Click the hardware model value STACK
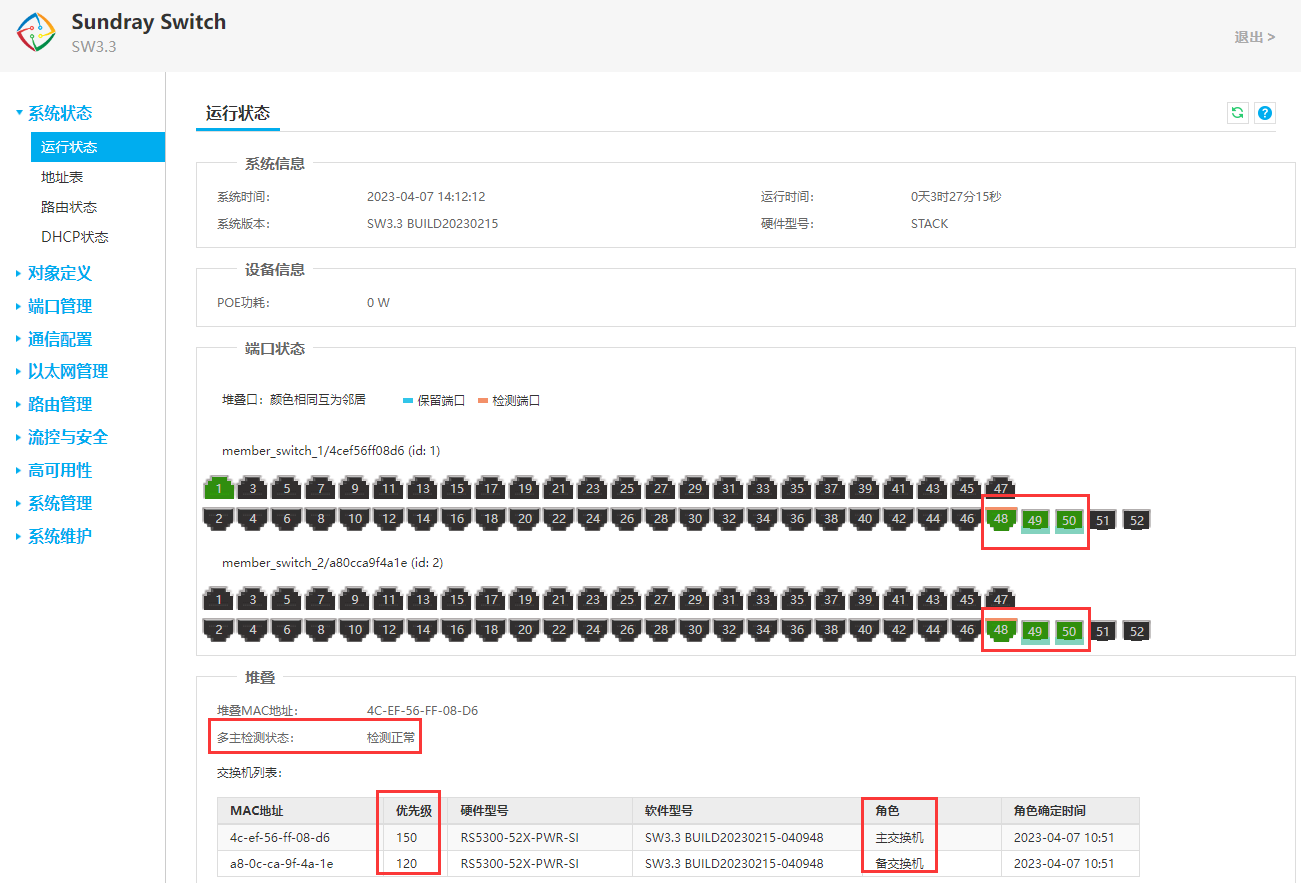This screenshot has width=1301, height=883. (929, 224)
